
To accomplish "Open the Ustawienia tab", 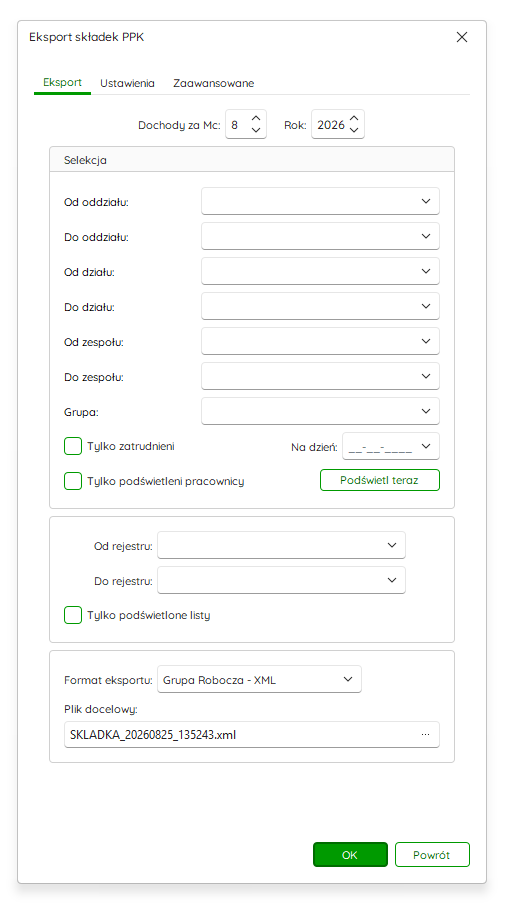I will tap(127, 83).
